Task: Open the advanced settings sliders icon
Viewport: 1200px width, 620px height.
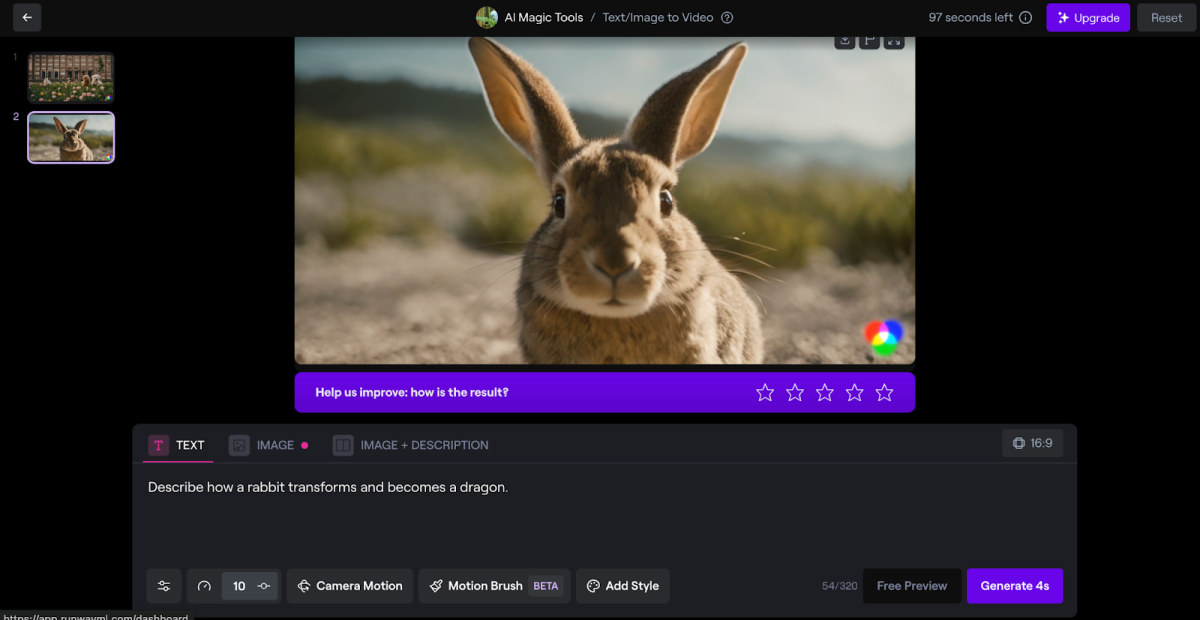Action: point(164,586)
